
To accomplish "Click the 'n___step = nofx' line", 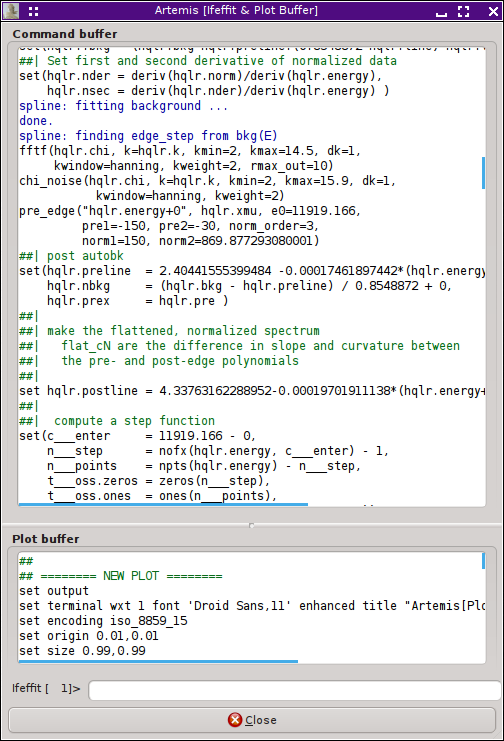I will point(218,451).
